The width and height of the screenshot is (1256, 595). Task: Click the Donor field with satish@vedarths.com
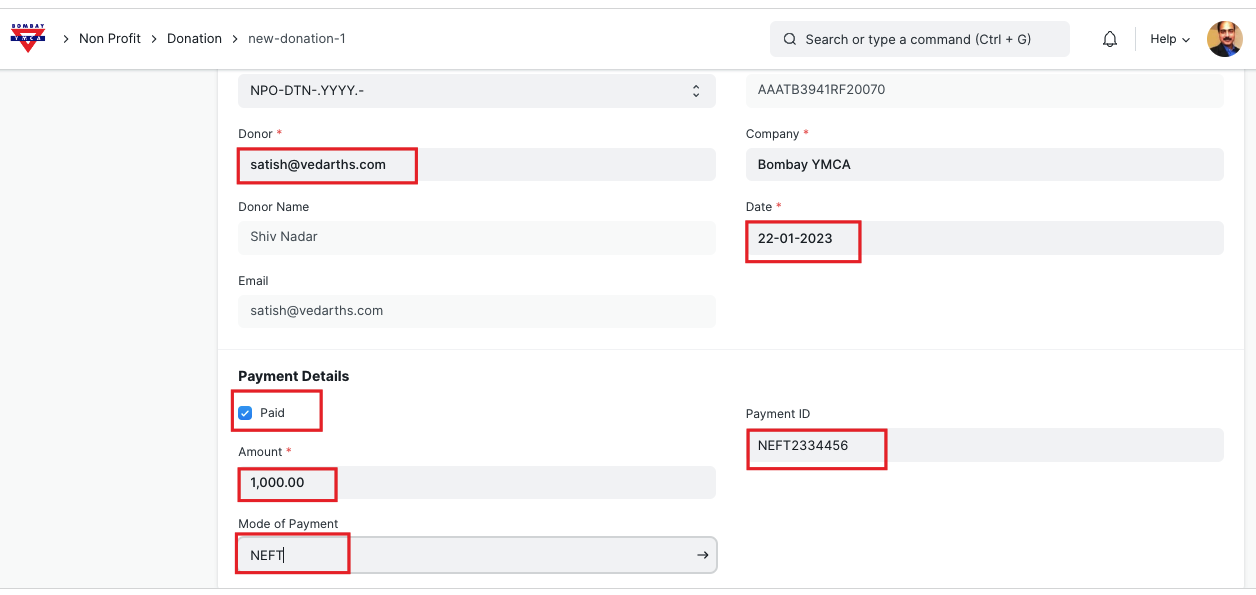(x=476, y=165)
